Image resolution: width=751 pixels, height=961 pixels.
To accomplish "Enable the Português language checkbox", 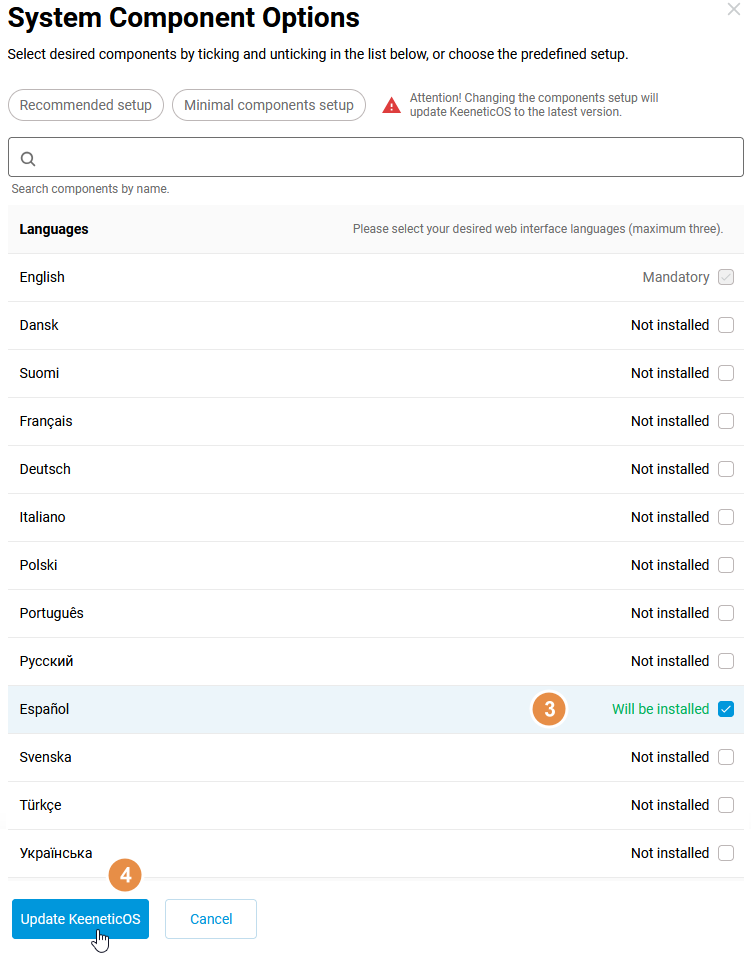I will pyautogui.click(x=726, y=613).
